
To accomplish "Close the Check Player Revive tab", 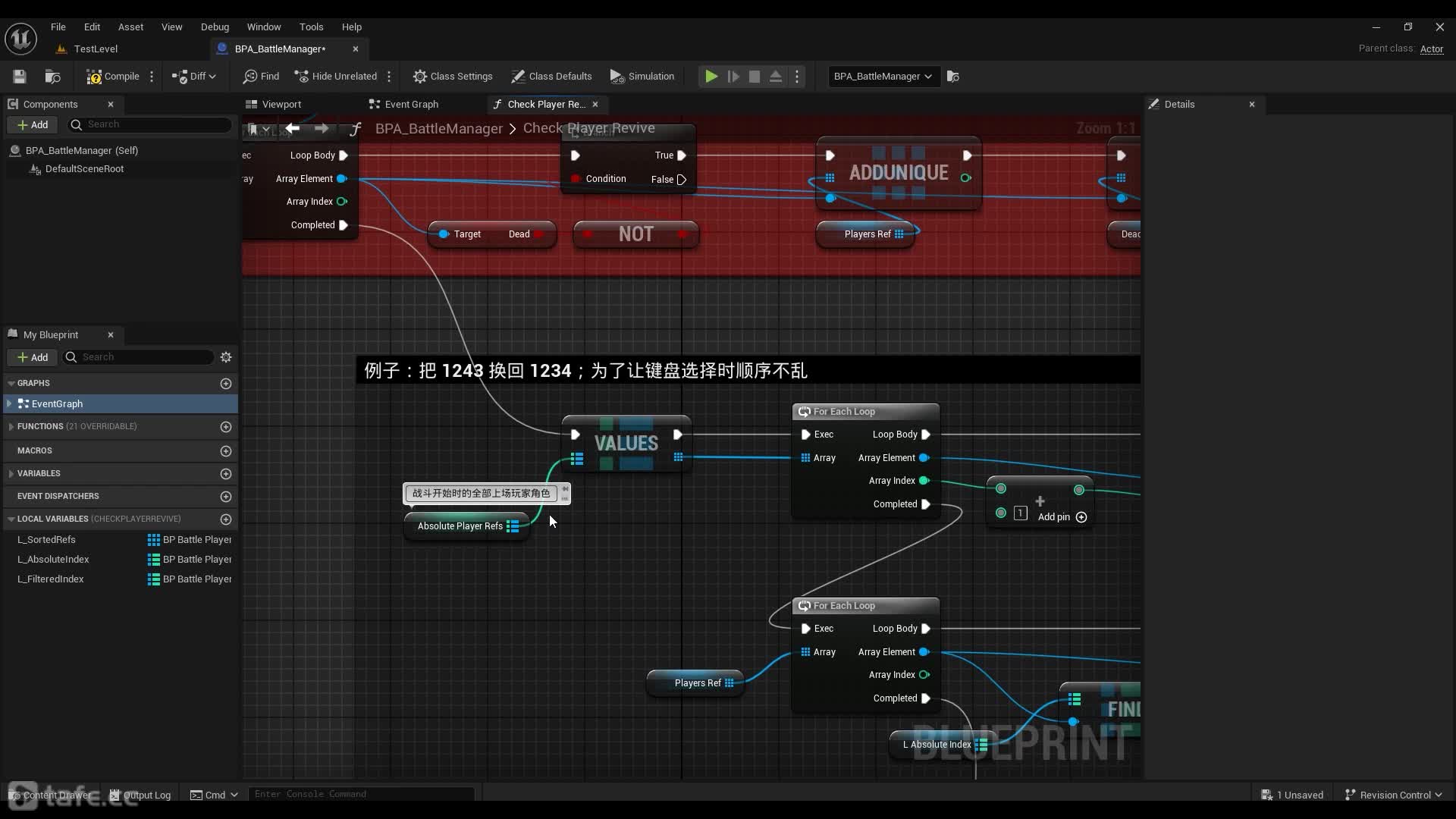I will (595, 104).
